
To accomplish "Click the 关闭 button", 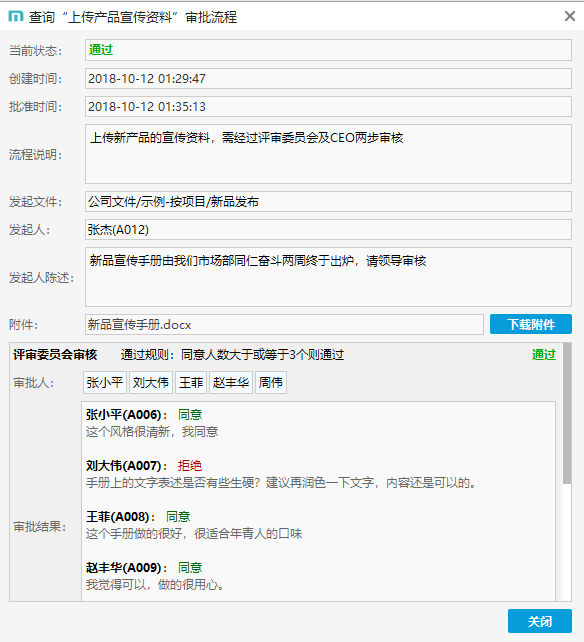I will [540, 621].
